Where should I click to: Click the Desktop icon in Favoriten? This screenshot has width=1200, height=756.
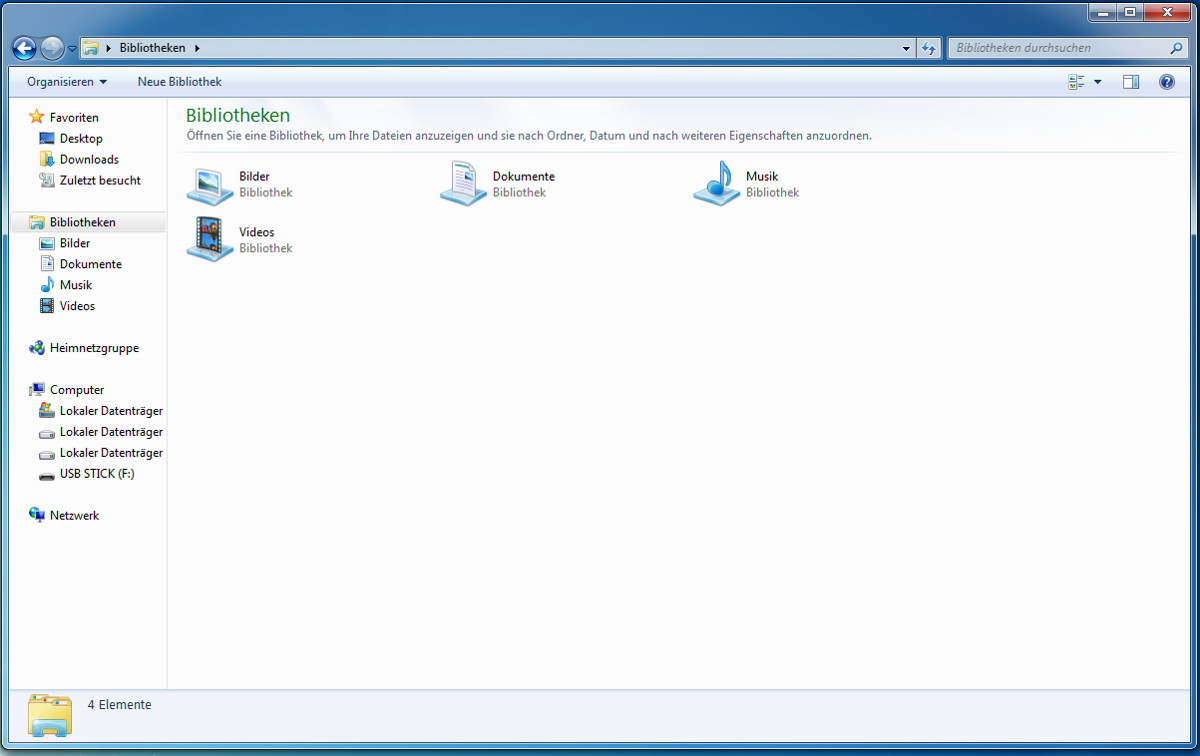(46, 139)
